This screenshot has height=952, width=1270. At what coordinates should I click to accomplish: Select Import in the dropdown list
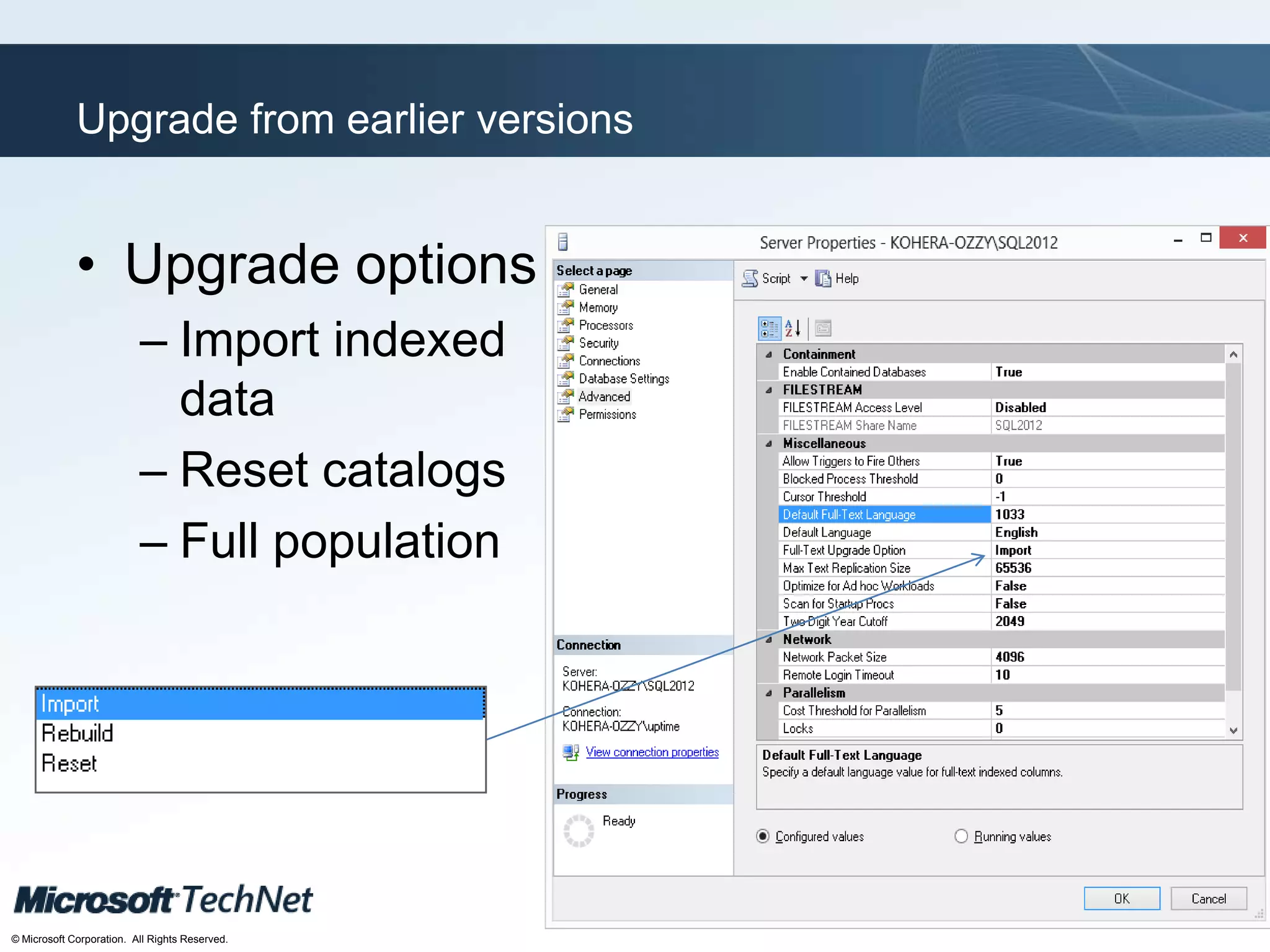[260, 705]
